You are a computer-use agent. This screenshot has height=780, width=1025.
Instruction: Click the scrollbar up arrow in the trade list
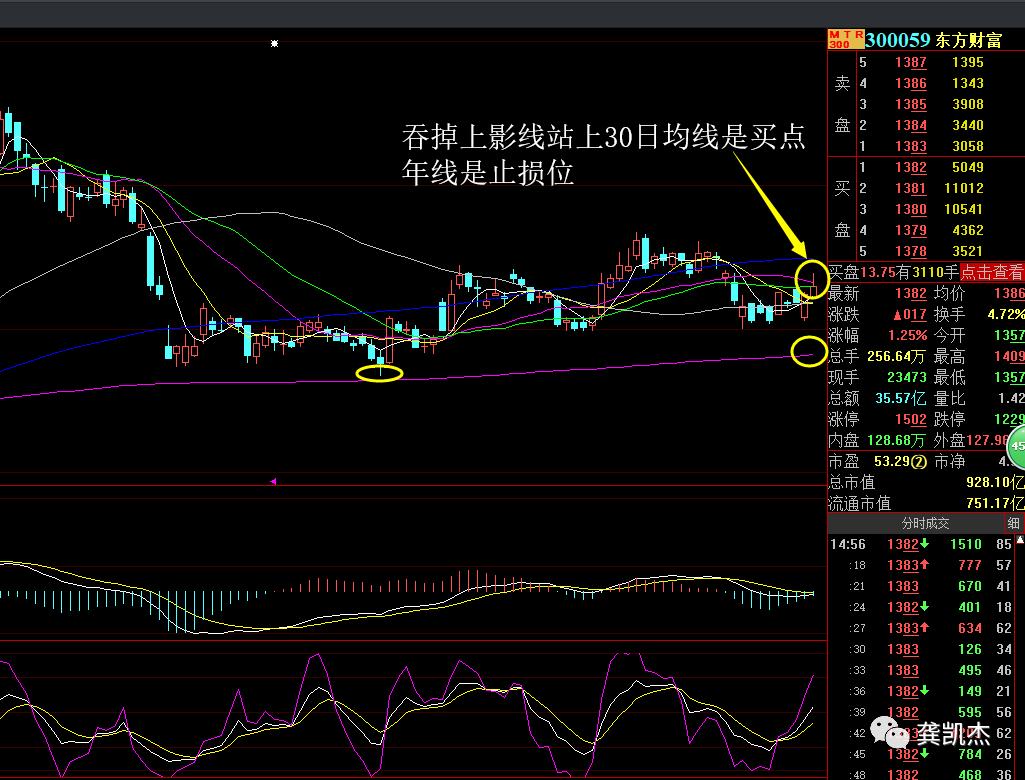[1021, 537]
